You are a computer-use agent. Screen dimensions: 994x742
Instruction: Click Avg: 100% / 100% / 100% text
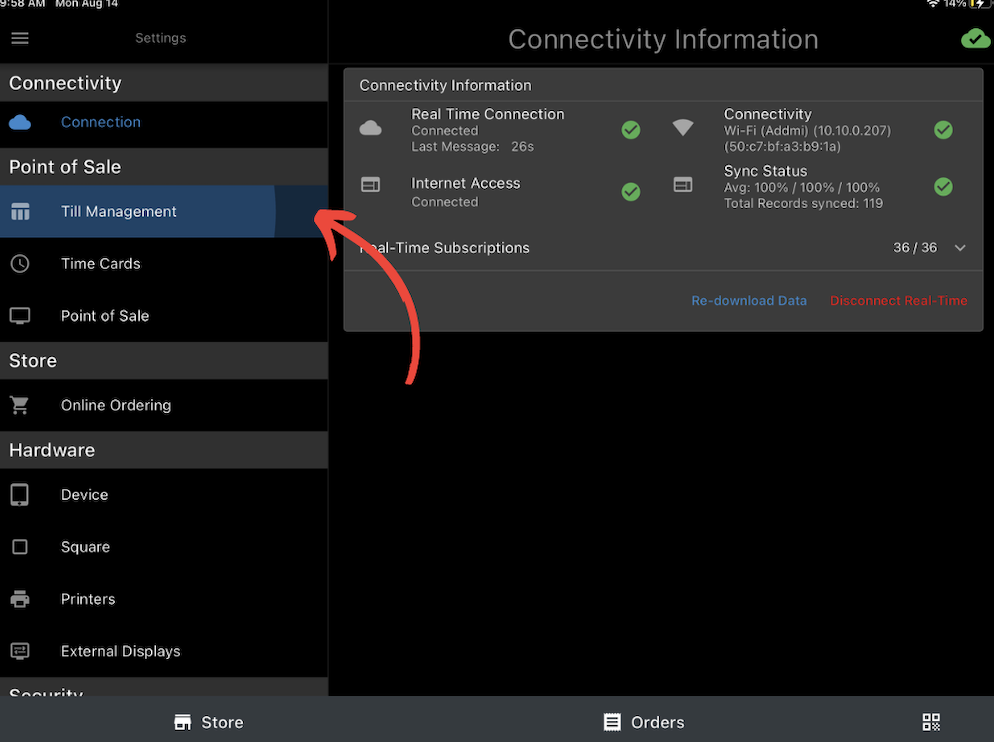coord(802,188)
